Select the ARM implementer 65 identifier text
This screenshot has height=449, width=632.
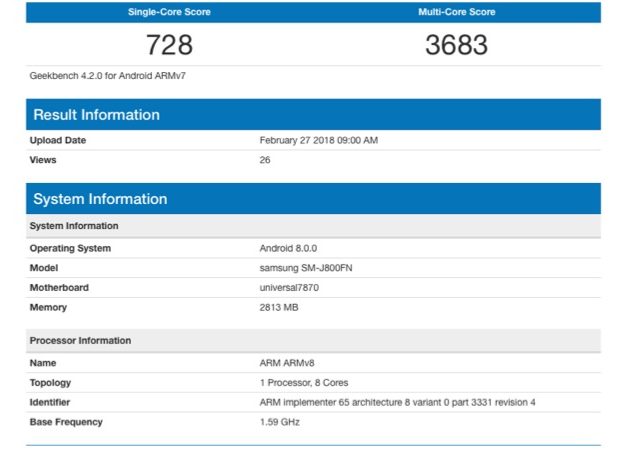[397, 402]
